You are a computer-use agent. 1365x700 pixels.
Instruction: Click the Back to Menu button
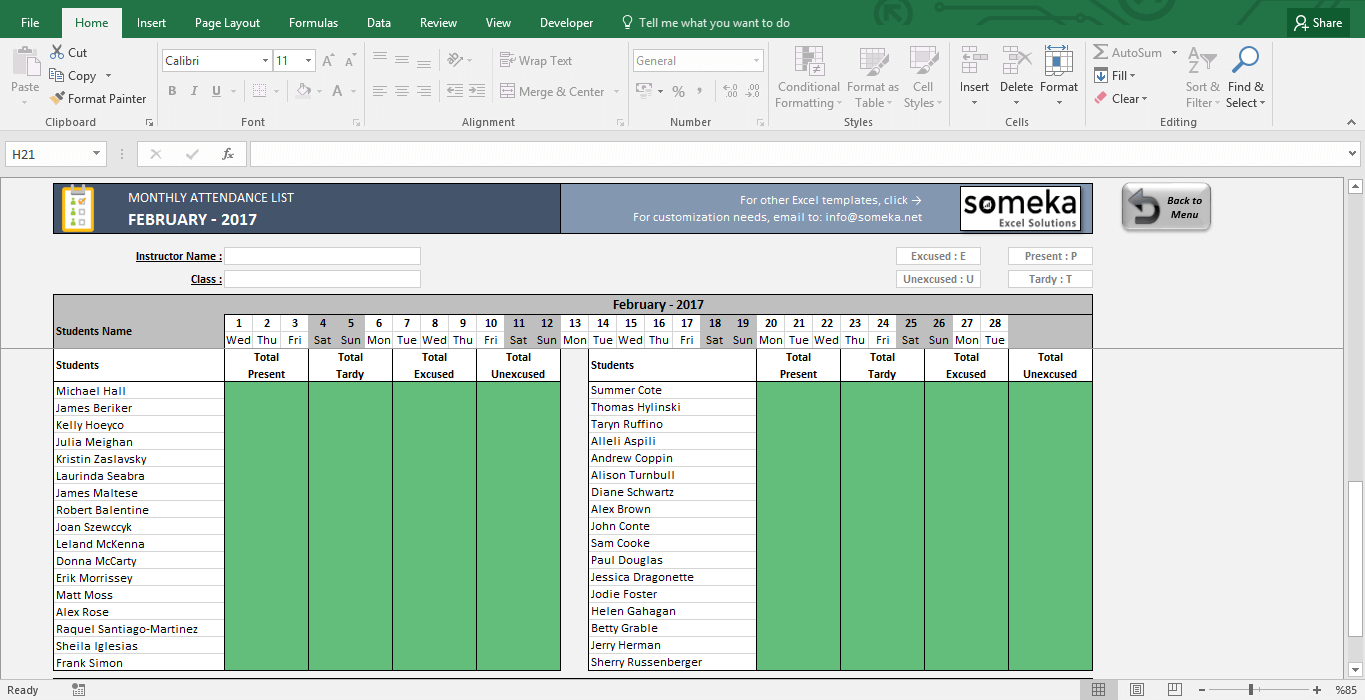1166,208
